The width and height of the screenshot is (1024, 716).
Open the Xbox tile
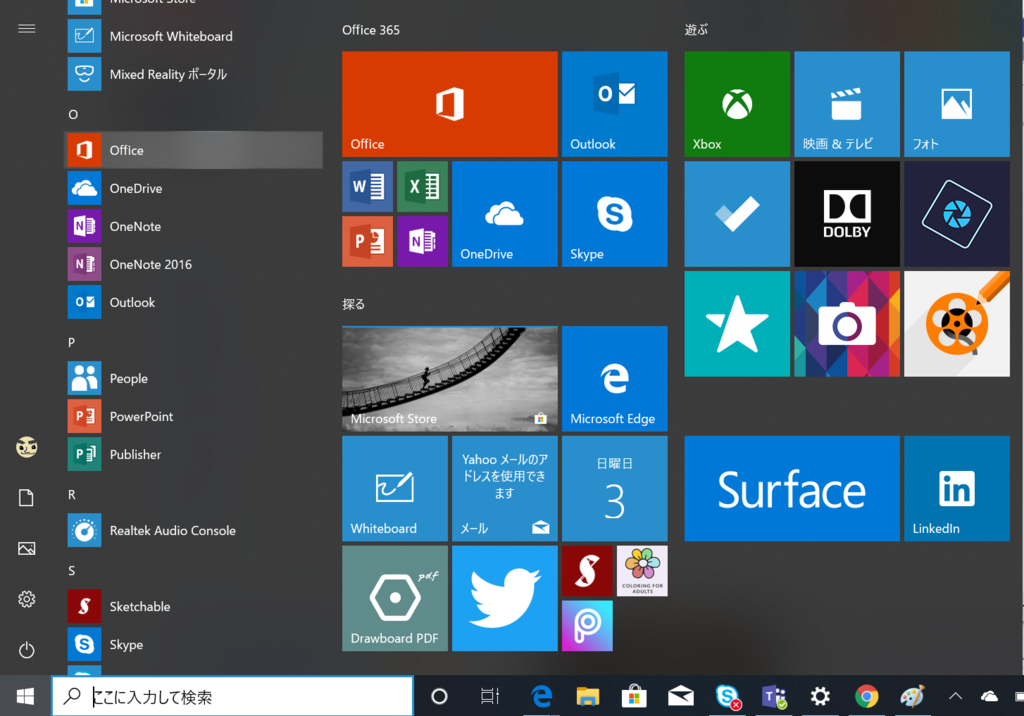tap(737, 104)
